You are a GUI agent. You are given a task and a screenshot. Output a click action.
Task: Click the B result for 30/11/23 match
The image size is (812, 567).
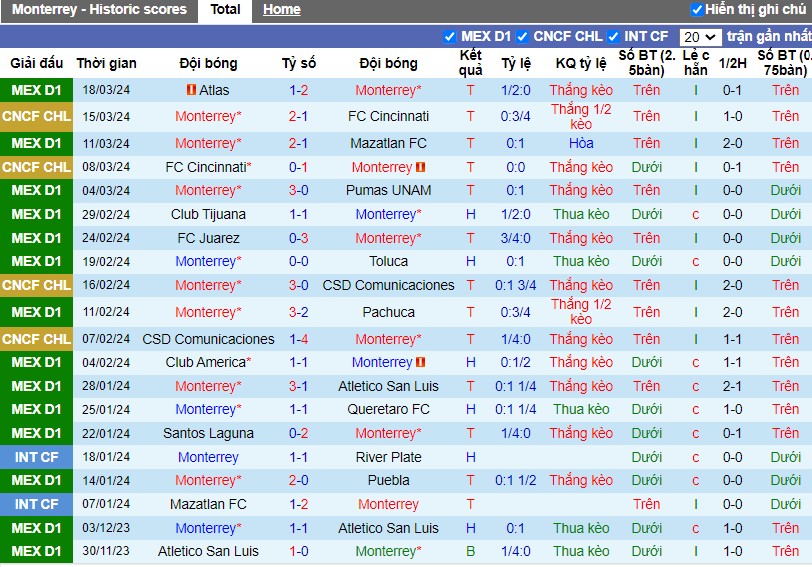[470, 551]
